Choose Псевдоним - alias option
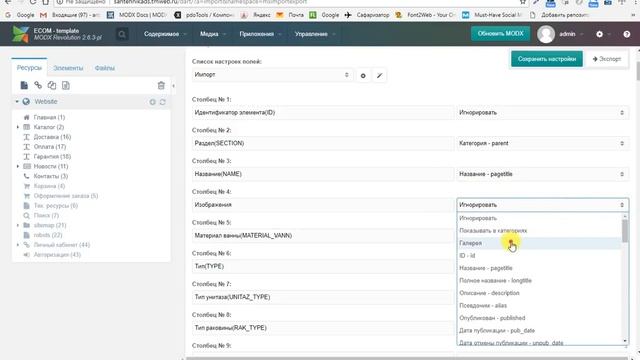 pyautogui.click(x=539, y=306)
